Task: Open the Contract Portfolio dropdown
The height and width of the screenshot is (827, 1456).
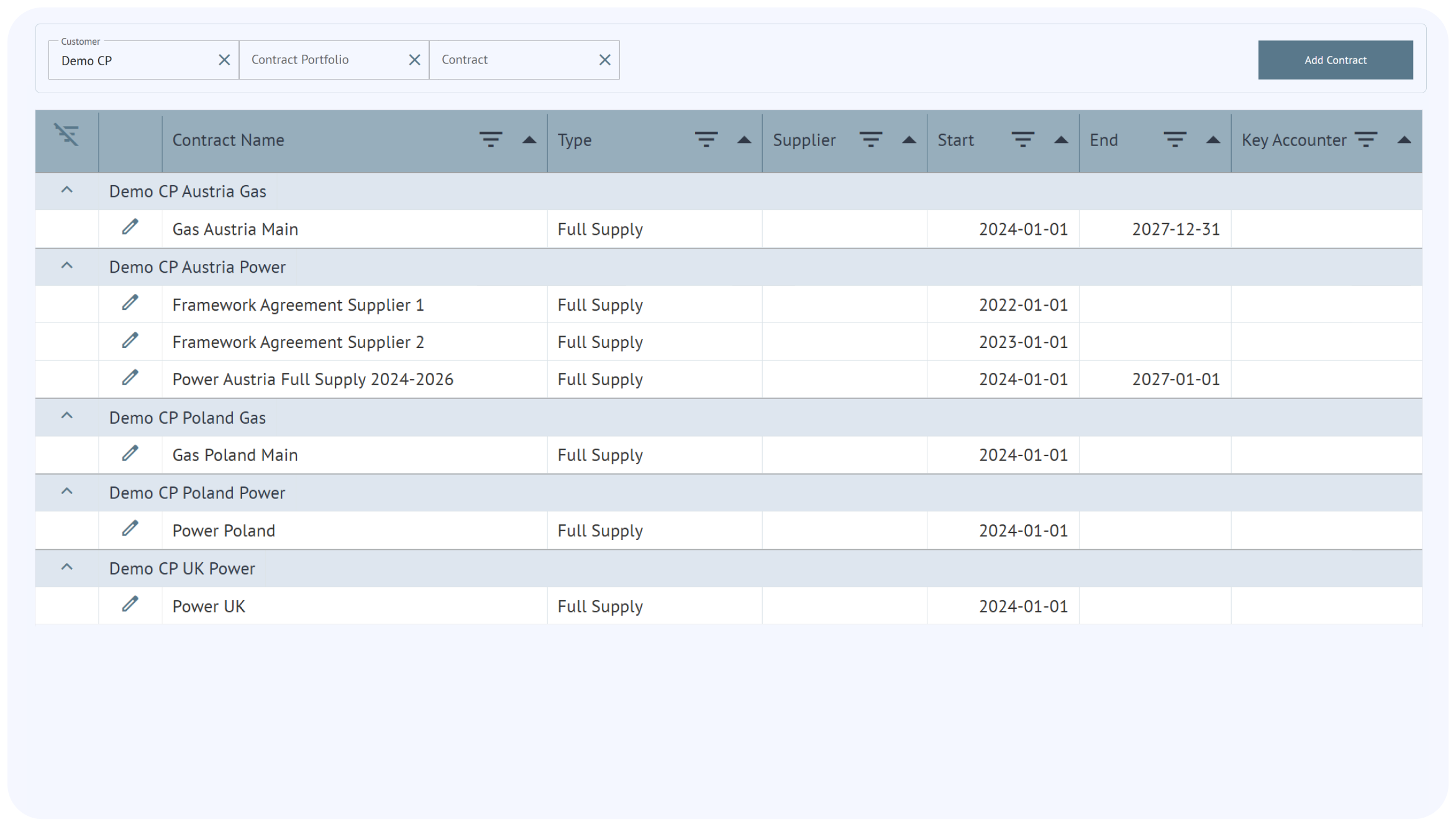Action: (x=323, y=60)
